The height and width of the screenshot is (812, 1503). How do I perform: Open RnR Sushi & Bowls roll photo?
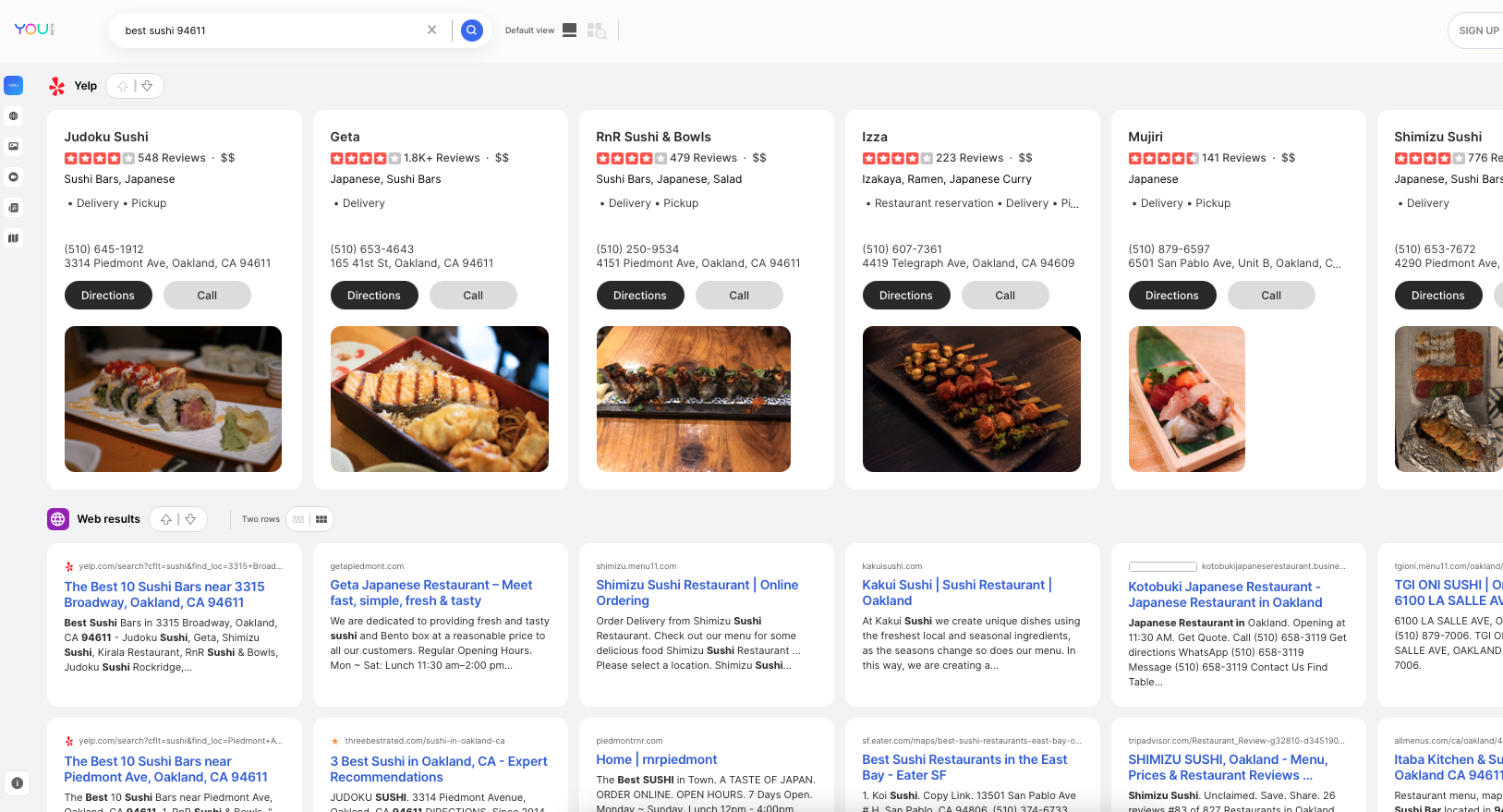pyautogui.click(x=694, y=399)
